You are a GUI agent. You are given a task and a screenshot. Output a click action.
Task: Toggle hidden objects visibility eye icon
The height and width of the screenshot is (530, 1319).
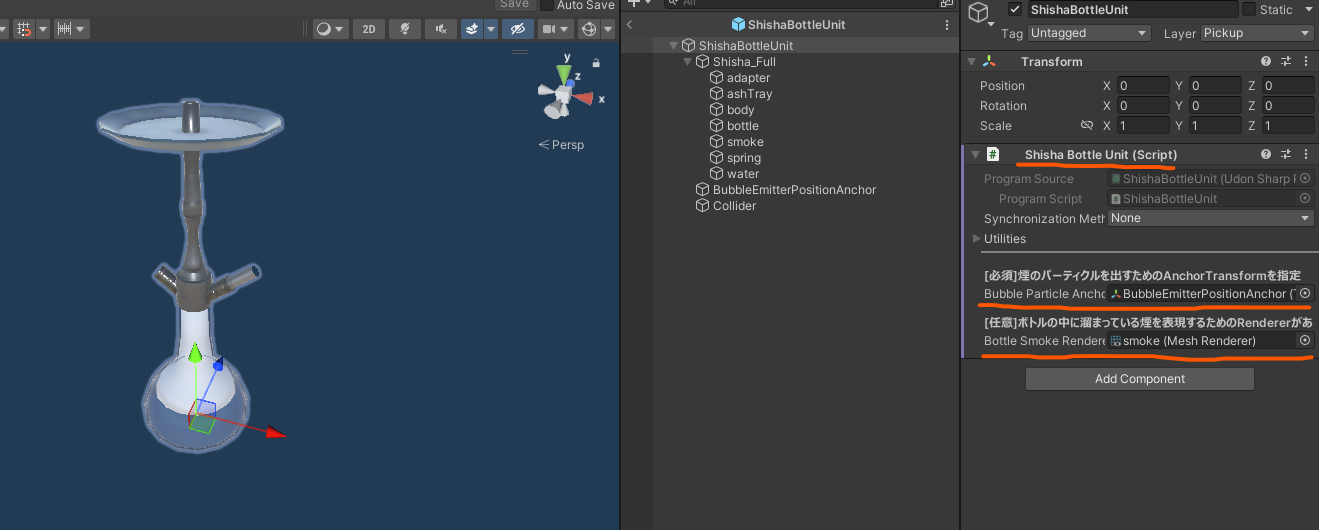pyautogui.click(x=517, y=29)
